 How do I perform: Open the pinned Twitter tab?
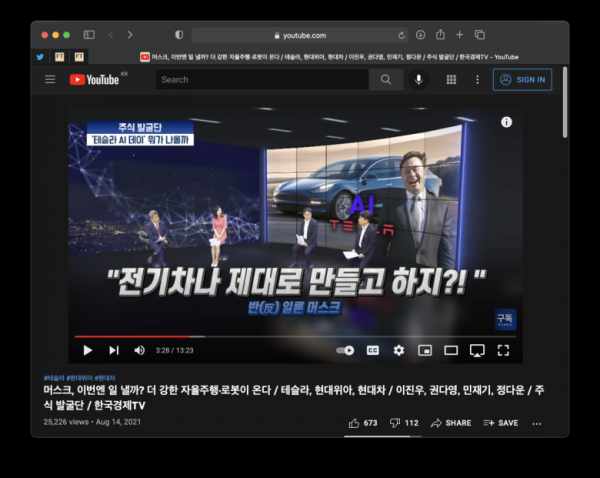tap(40, 57)
